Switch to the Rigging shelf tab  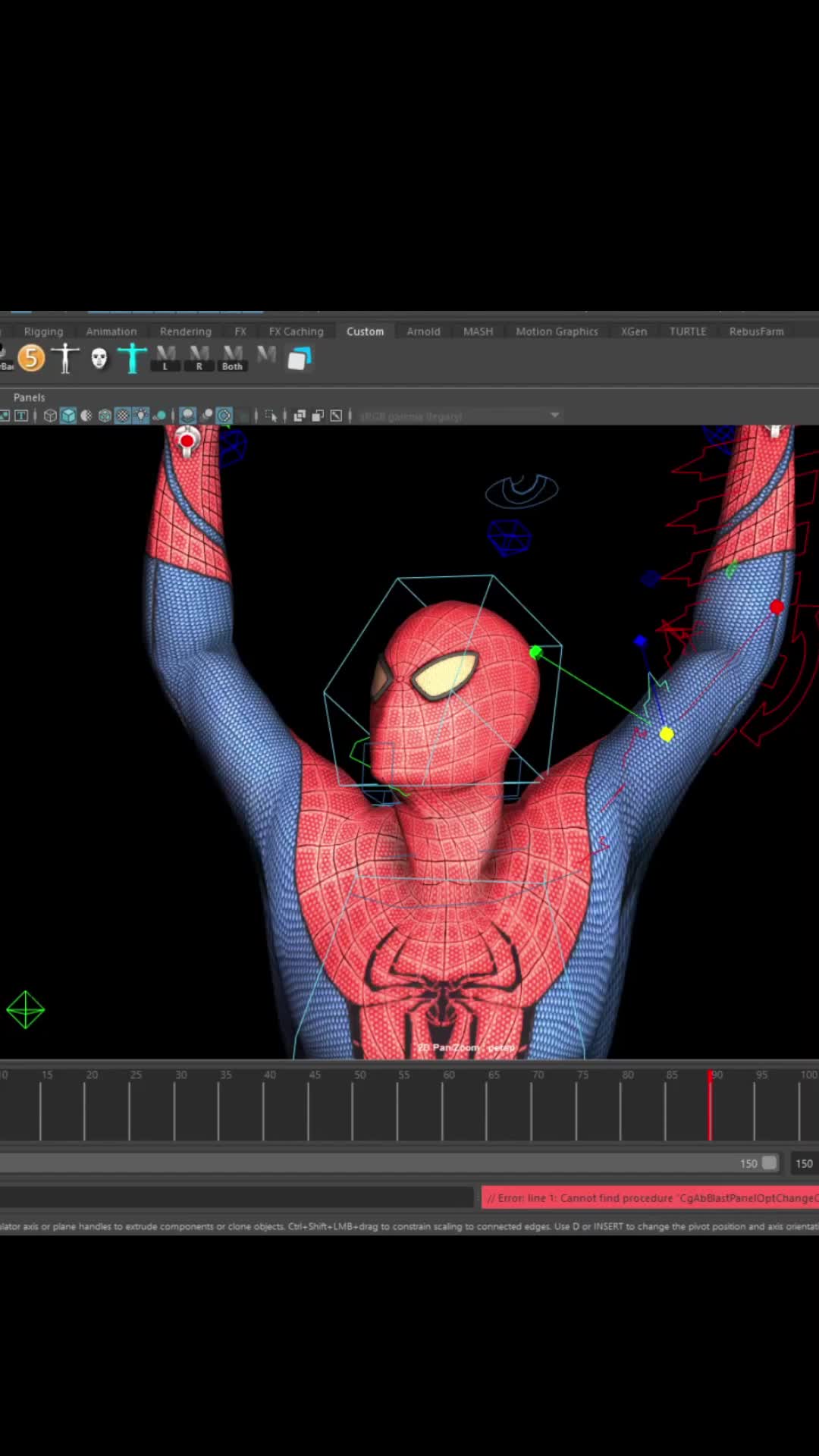[43, 331]
